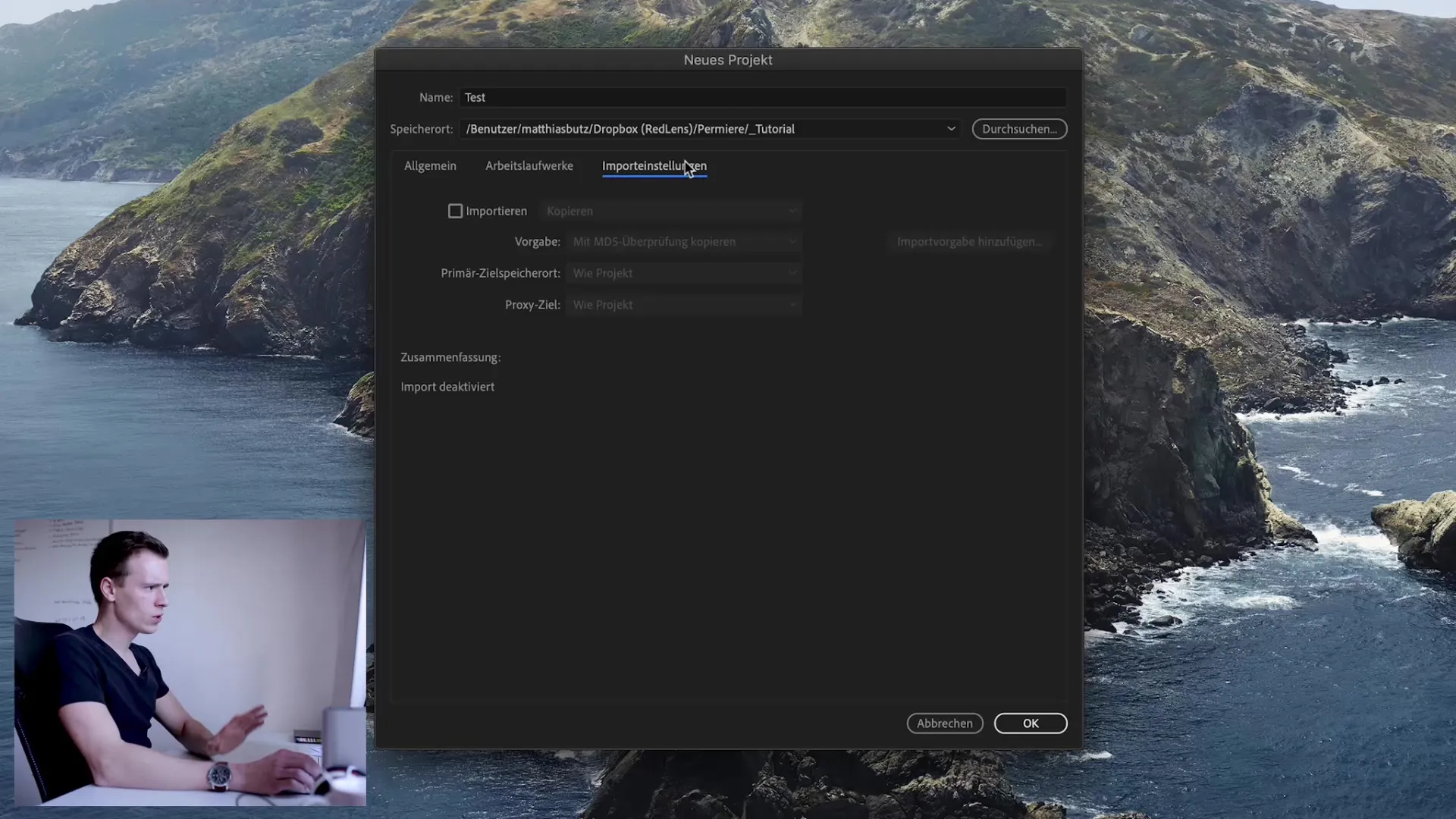Open the Speicherort path dropdown

[709, 129]
